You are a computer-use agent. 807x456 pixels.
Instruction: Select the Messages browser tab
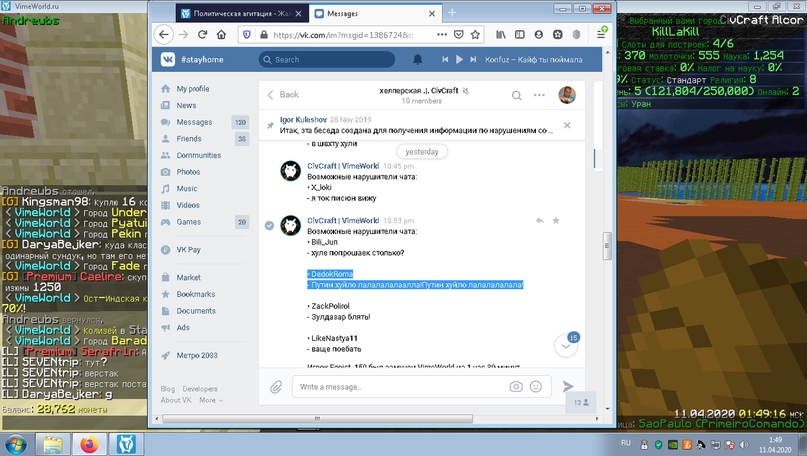pyautogui.click(x=375, y=14)
